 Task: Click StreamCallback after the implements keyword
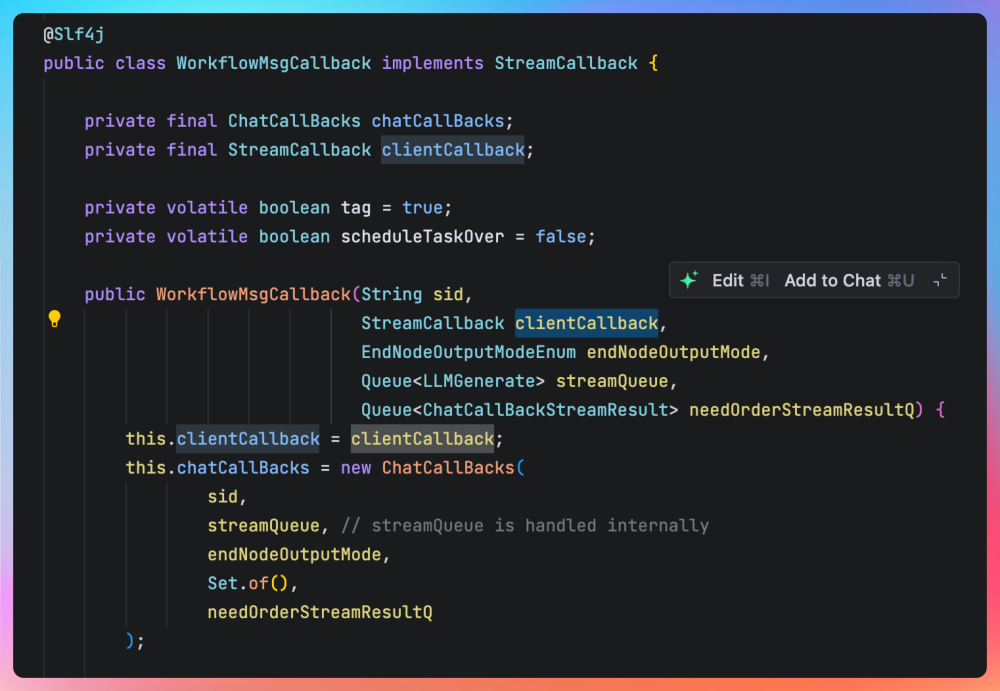click(x=566, y=63)
